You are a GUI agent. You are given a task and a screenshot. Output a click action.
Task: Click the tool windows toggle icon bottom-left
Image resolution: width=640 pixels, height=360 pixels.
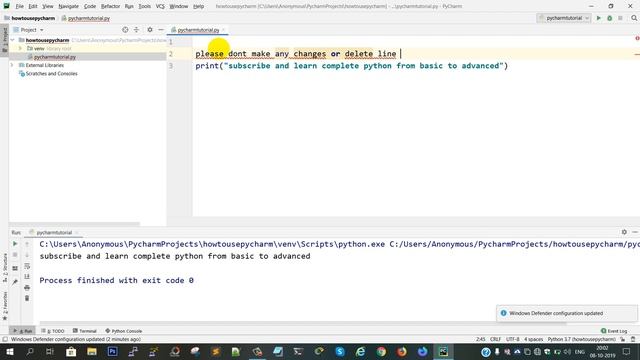pos(5,339)
